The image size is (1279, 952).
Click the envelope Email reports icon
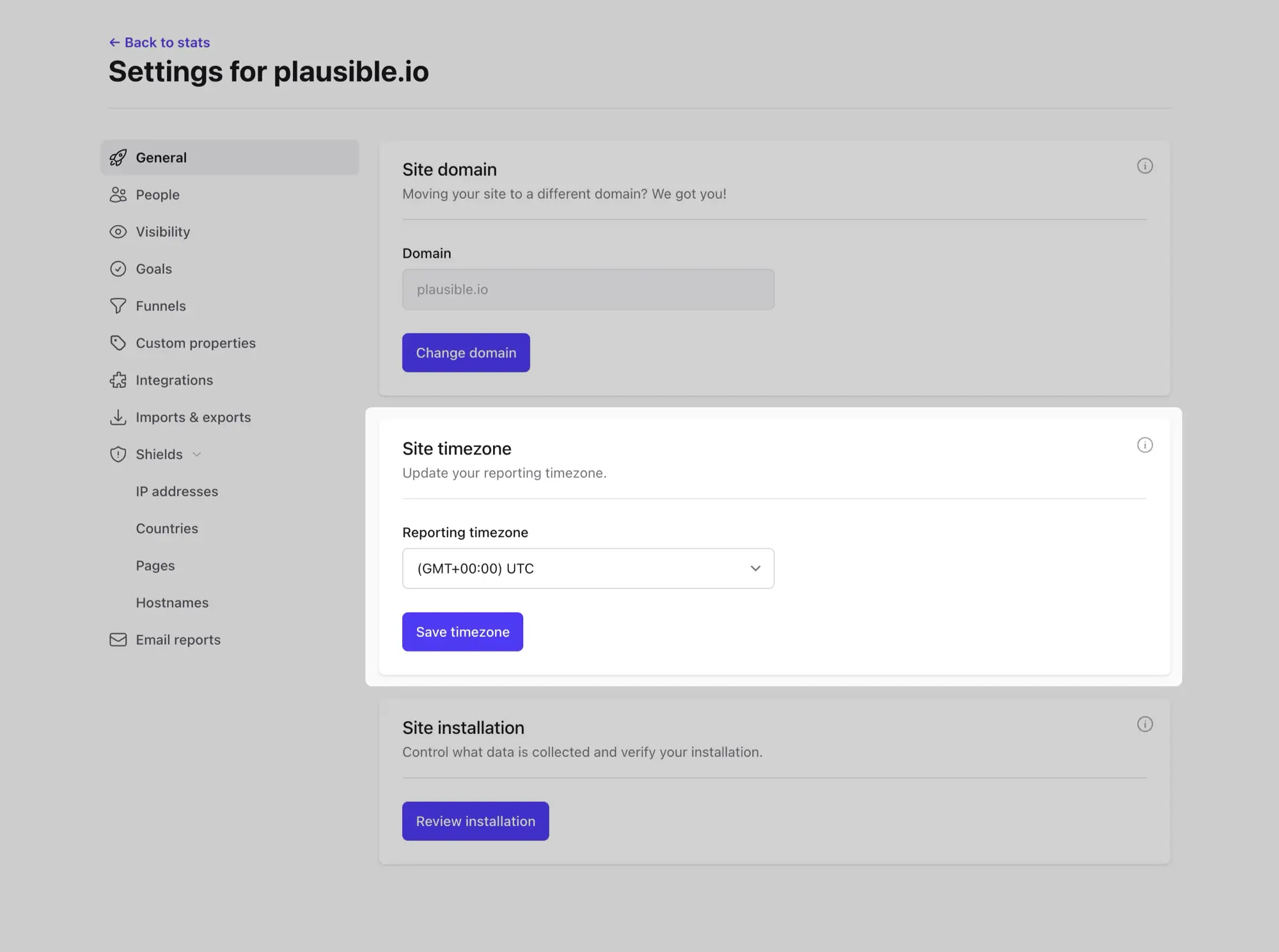tap(118, 639)
